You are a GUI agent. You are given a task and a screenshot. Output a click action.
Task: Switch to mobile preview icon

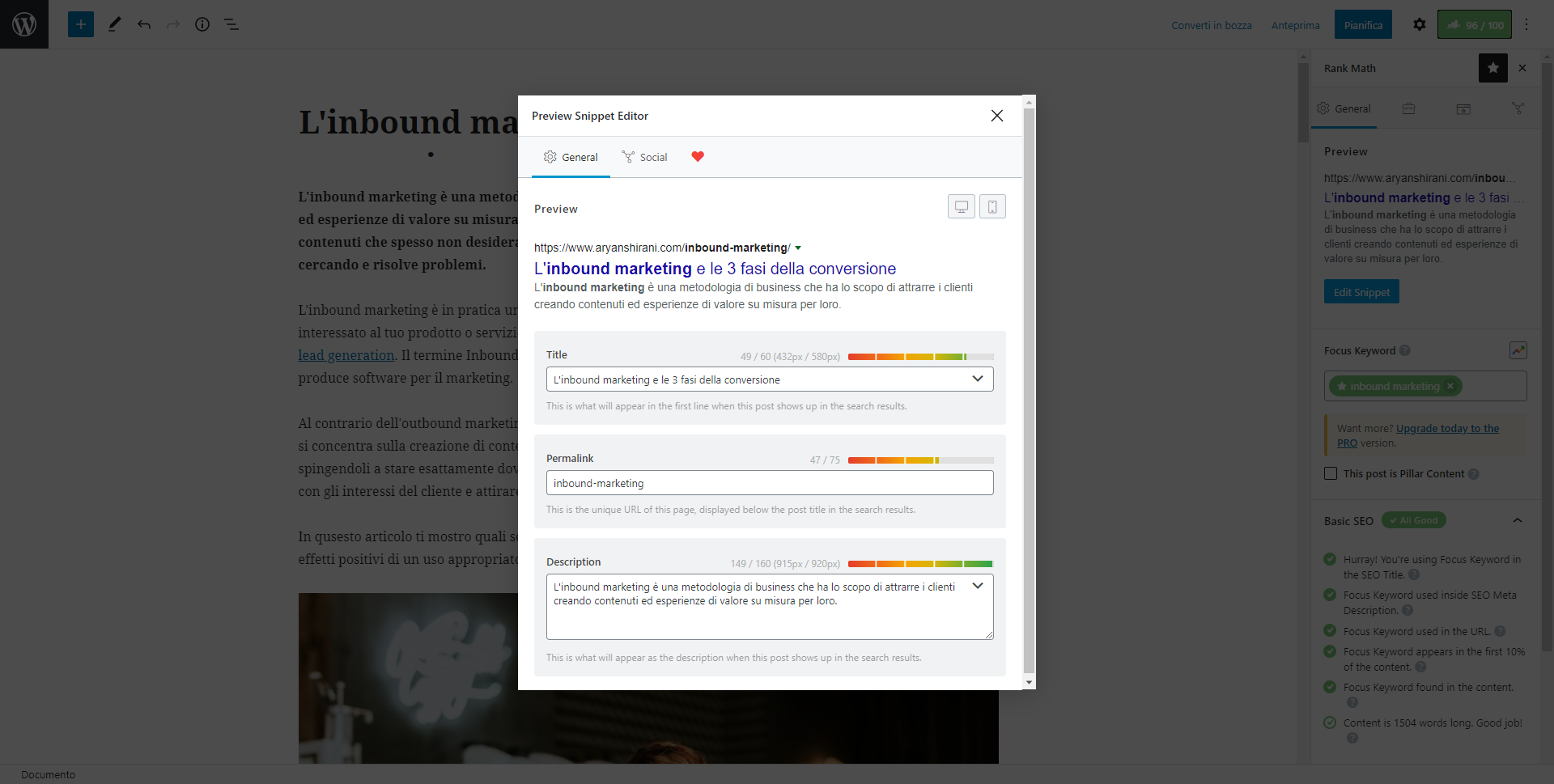click(x=992, y=207)
